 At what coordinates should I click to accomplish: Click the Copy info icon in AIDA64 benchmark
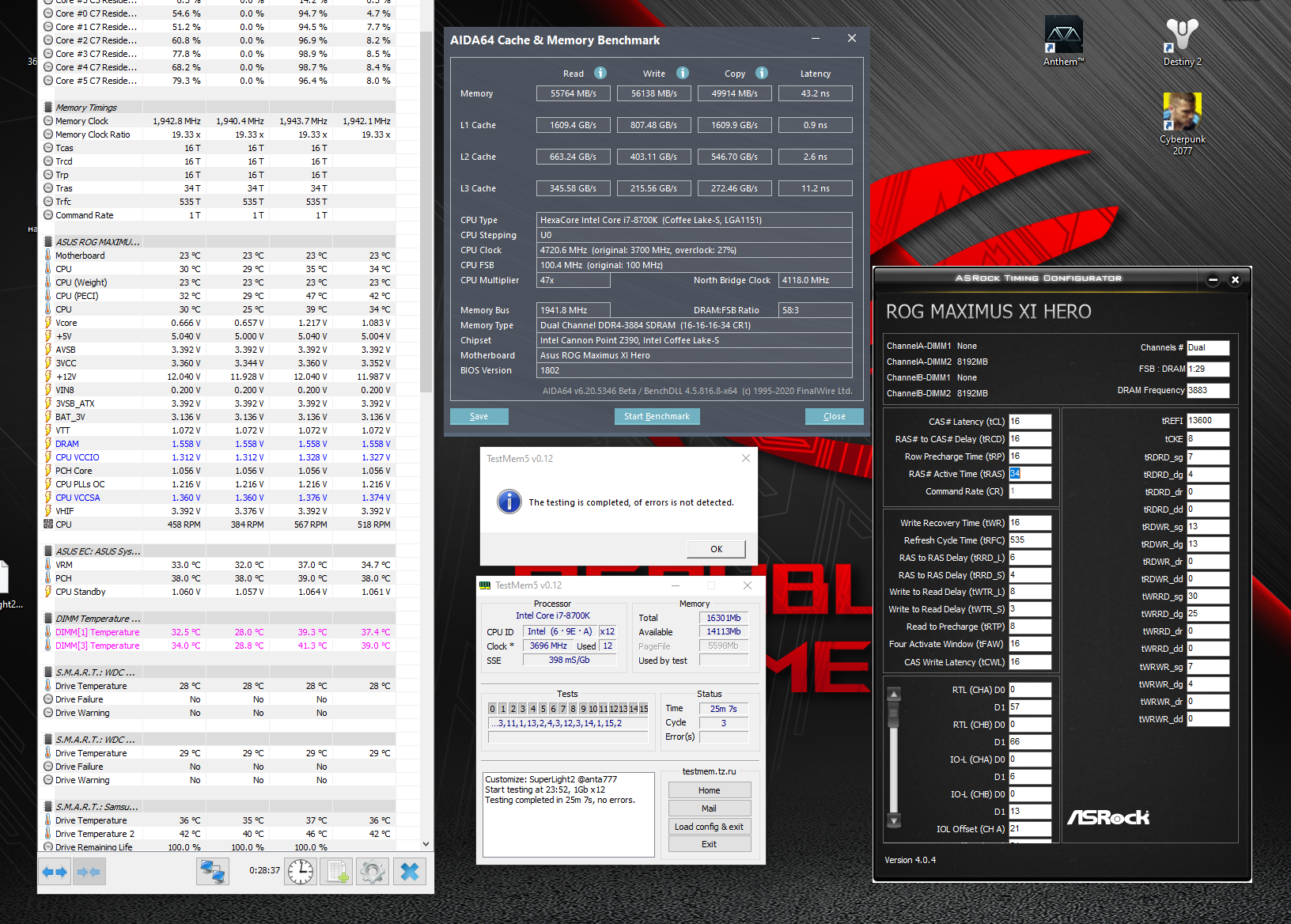pyautogui.click(x=762, y=73)
